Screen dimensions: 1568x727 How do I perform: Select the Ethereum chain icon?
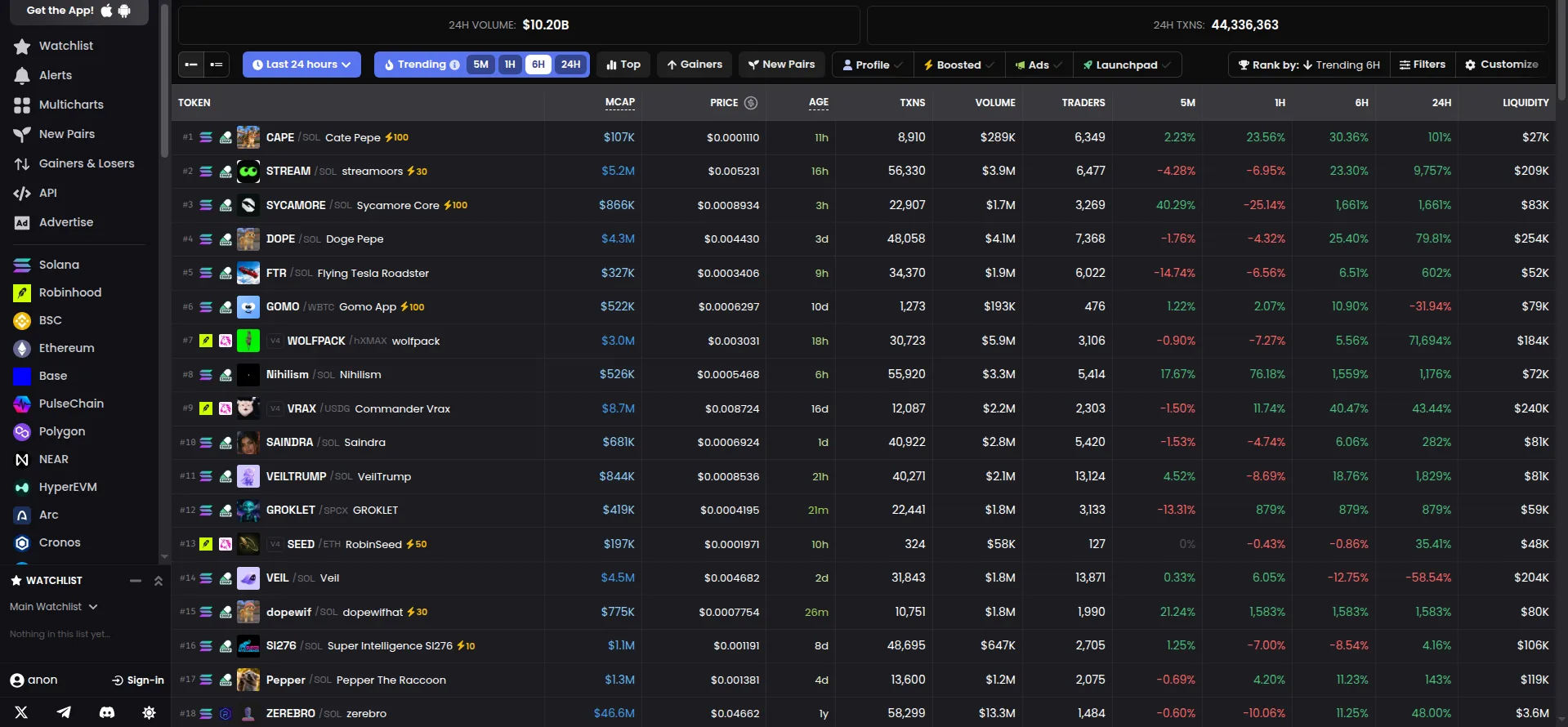(22, 349)
